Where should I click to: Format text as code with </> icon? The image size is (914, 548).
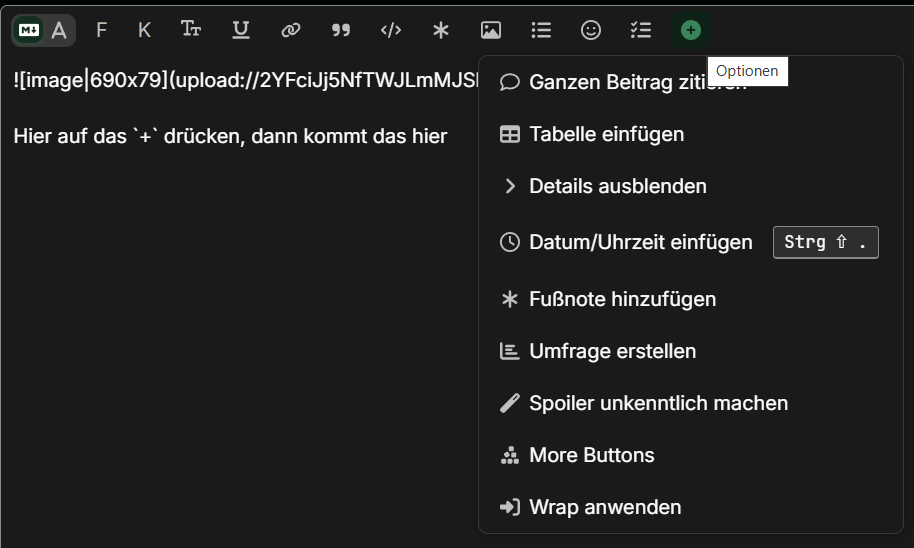tap(391, 30)
